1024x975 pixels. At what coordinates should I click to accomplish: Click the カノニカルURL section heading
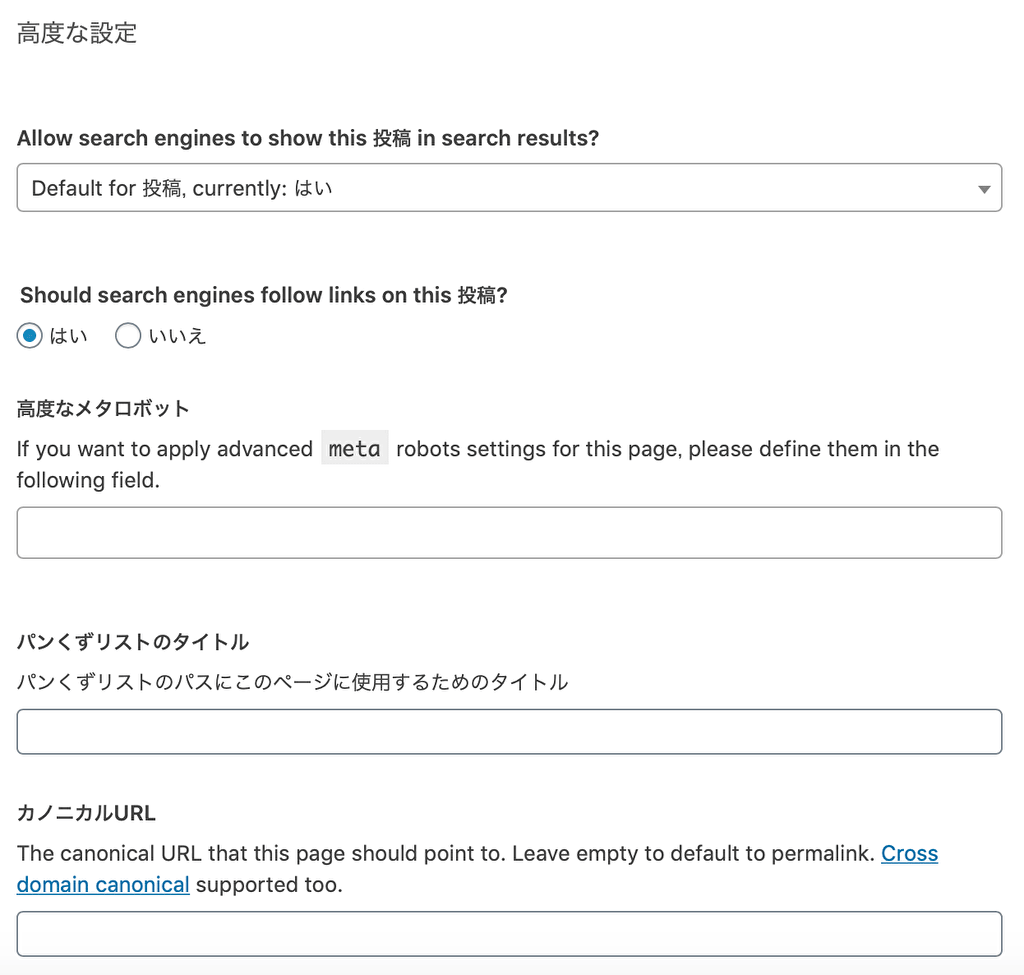point(85,813)
